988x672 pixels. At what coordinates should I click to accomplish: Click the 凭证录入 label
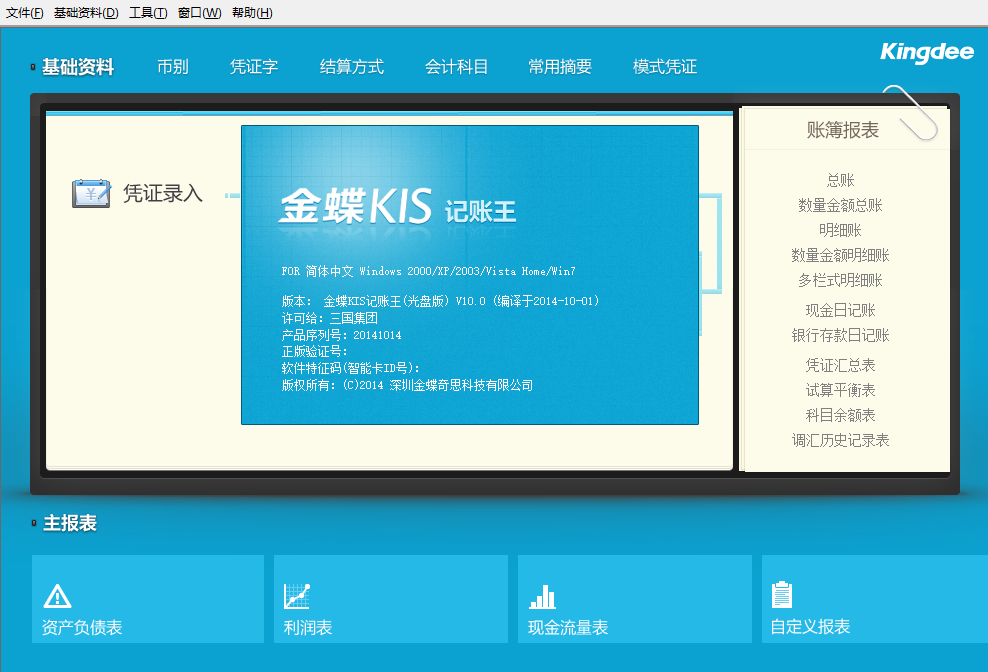click(163, 194)
